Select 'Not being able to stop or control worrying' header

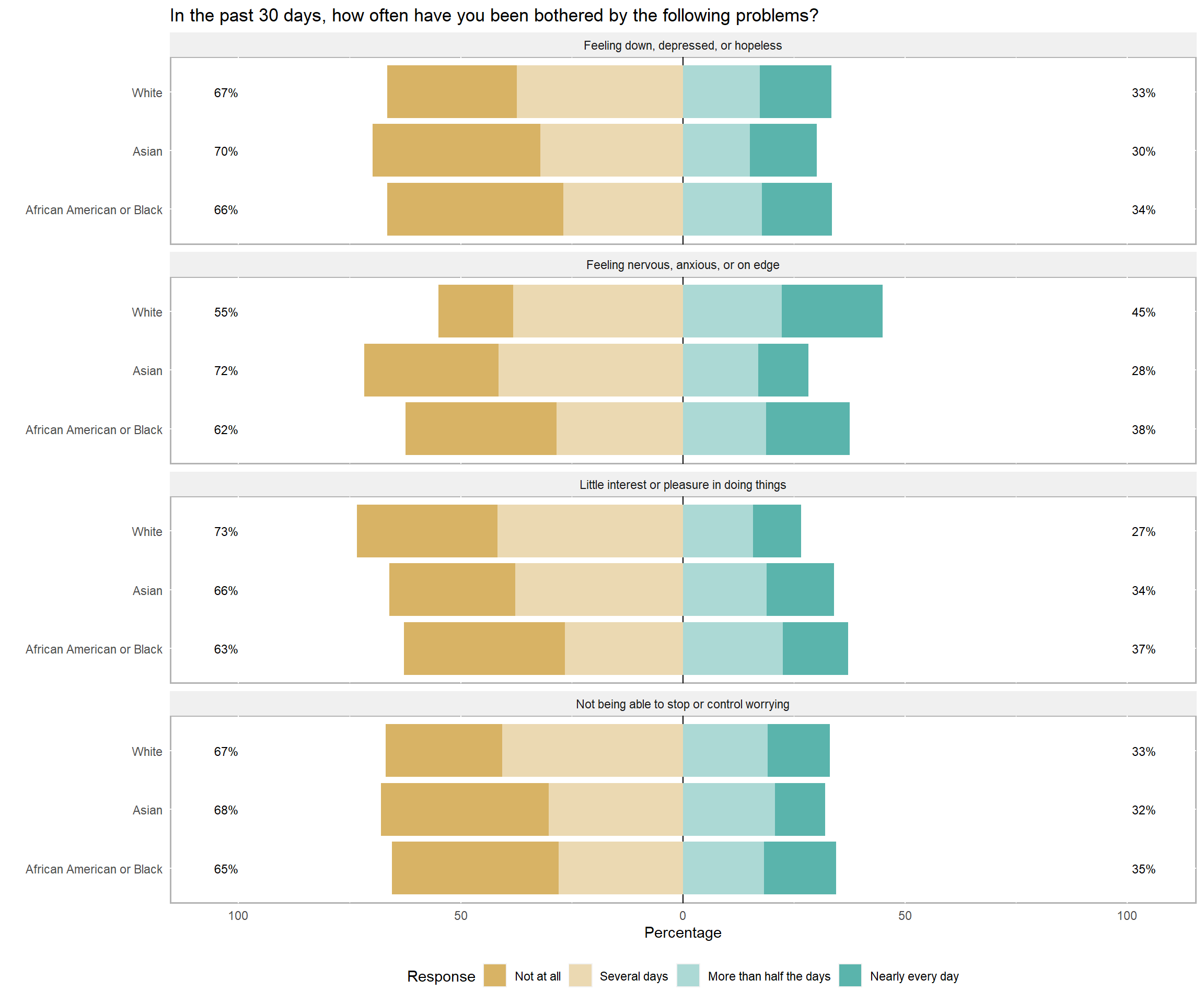click(x=682, y=704)
